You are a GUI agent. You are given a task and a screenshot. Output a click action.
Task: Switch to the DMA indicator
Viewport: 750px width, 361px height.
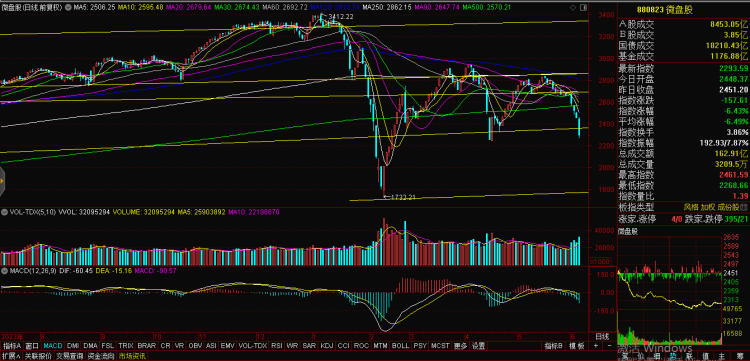coord(90,345)
